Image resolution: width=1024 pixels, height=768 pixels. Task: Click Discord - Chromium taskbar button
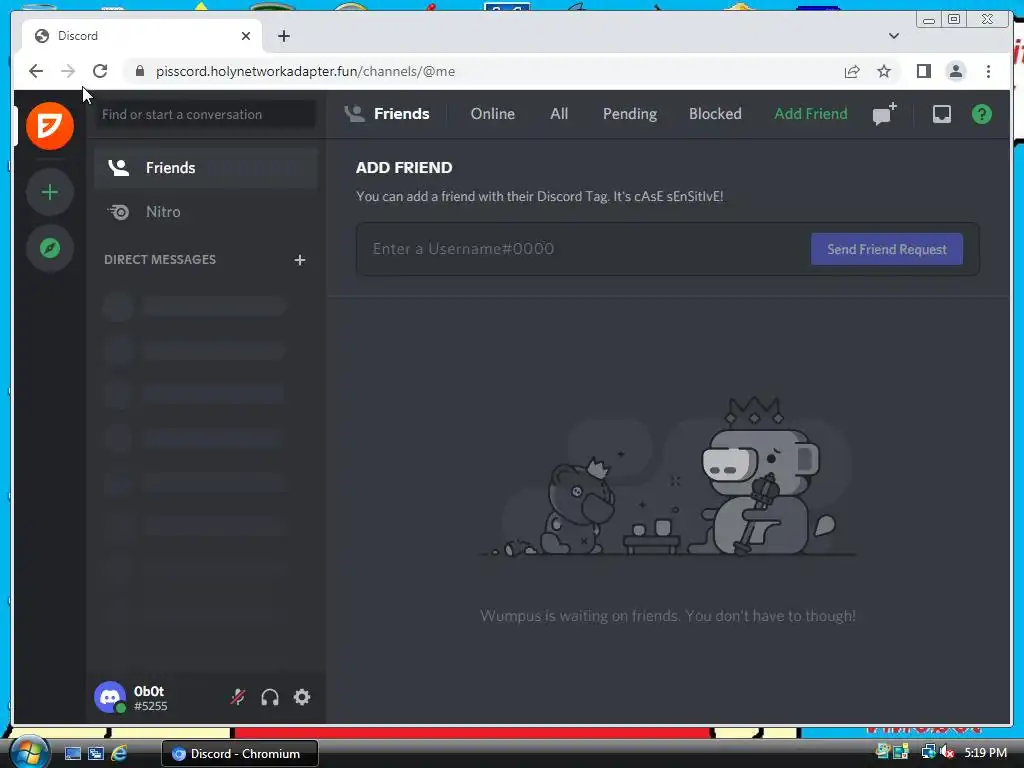[x=240, y=754]
